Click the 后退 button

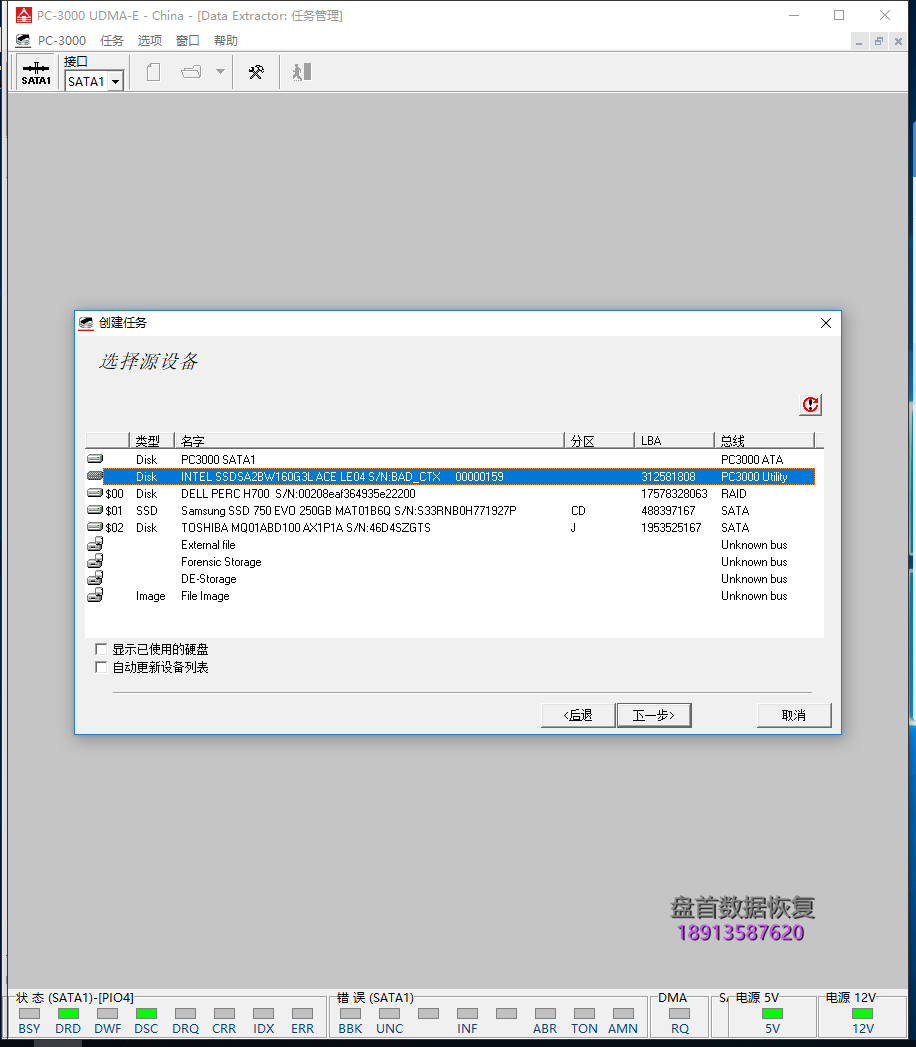pyautogui.click(x=577, y=715)
